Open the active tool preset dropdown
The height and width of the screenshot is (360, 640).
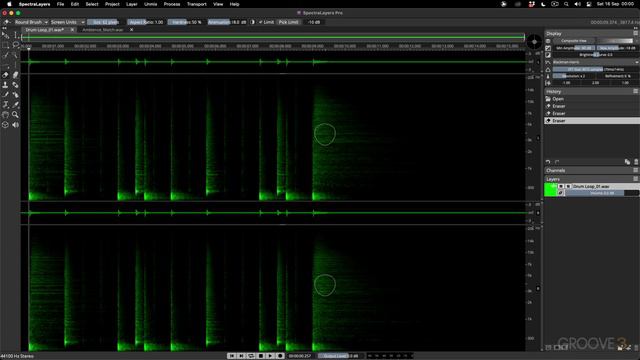(x=7, y=22)
